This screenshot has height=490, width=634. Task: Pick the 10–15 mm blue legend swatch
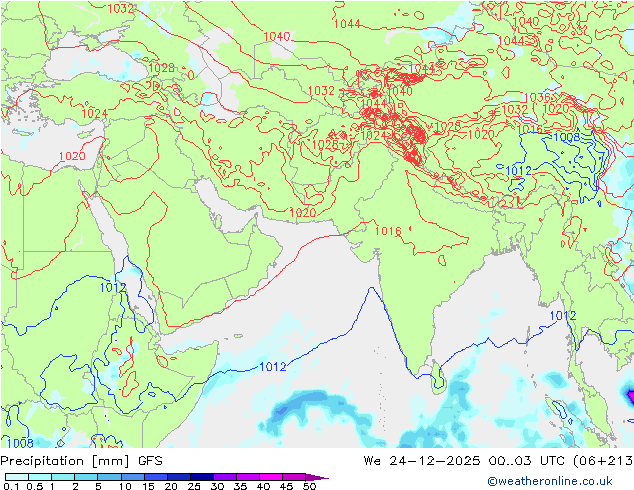point(132,477)
